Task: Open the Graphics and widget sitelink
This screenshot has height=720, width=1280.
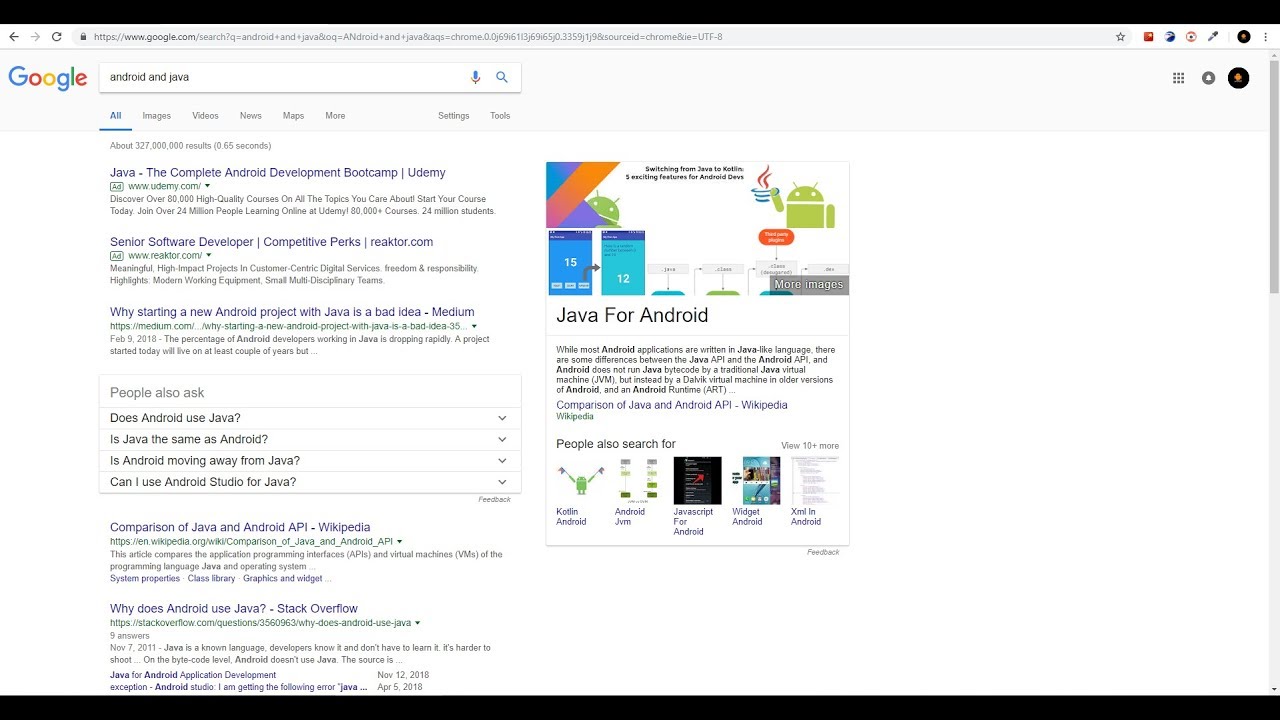Action: (283, 578)
